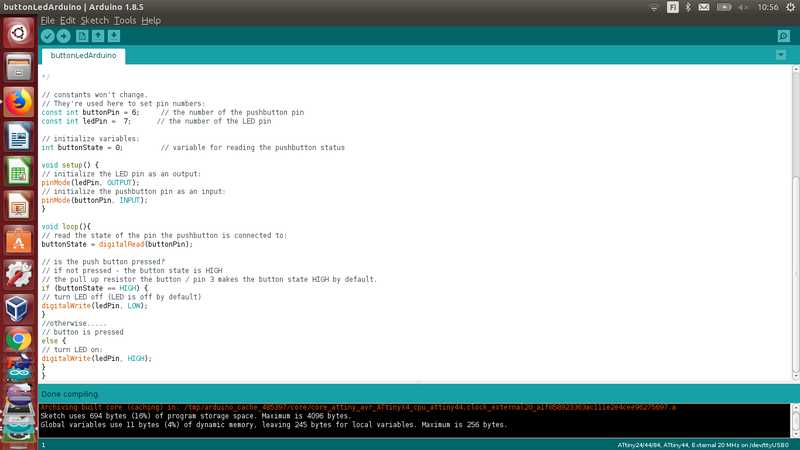Open Ubuntu Software from the dock
This screenshot has height=450, width=800.
[18, 240]
